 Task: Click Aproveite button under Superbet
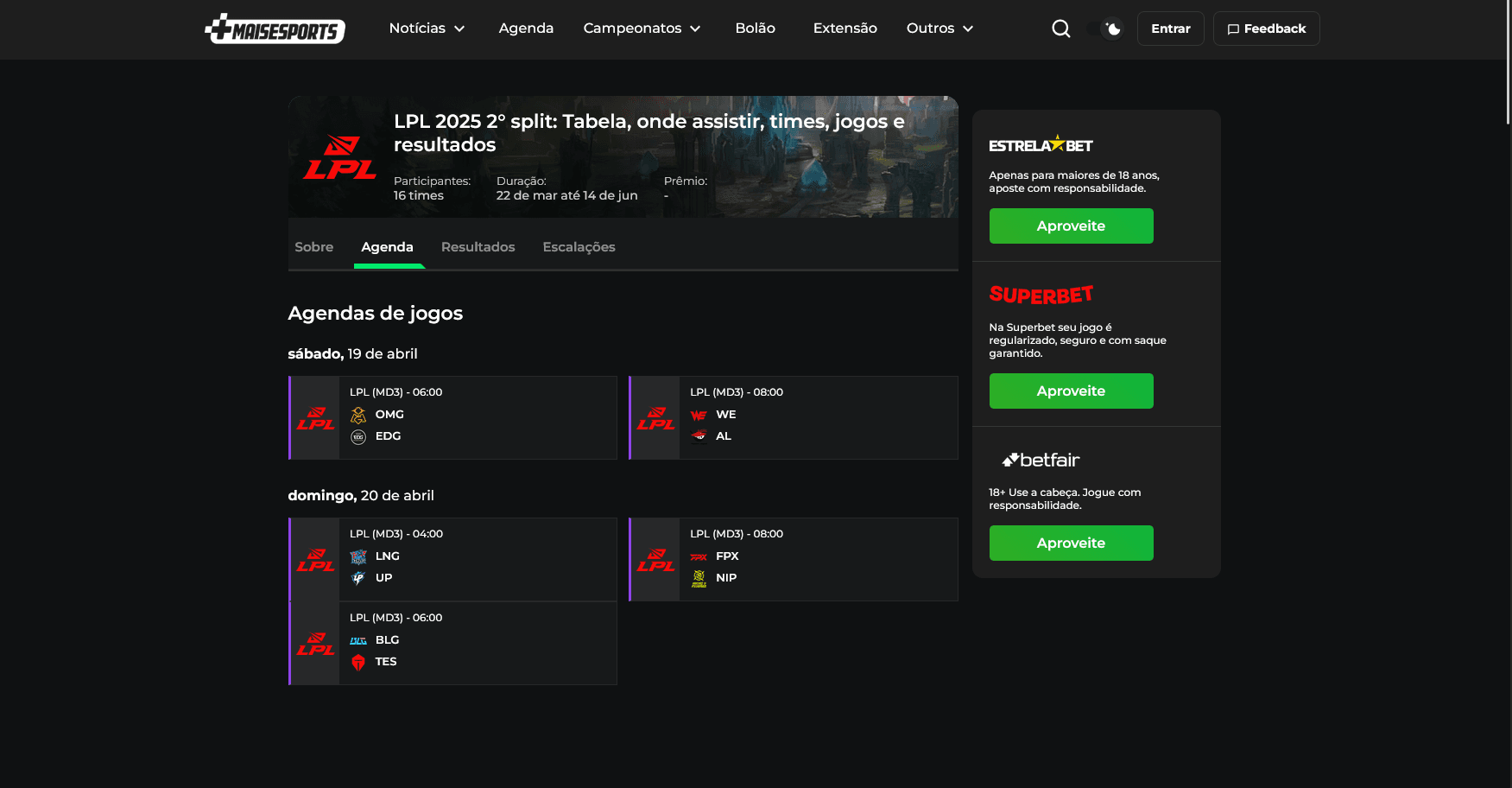click(1071, 391)
